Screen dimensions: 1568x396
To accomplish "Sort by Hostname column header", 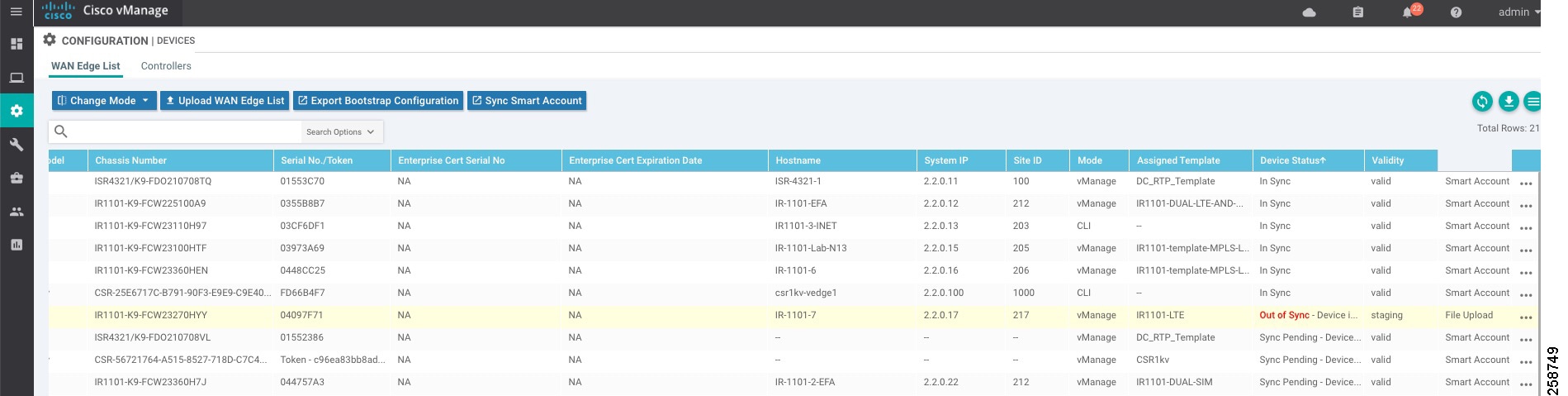I will (x=842, y=160).
